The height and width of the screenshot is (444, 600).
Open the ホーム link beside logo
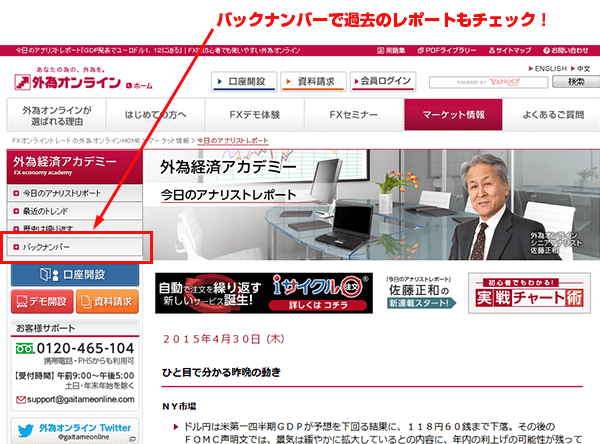(x=139, y=86)
